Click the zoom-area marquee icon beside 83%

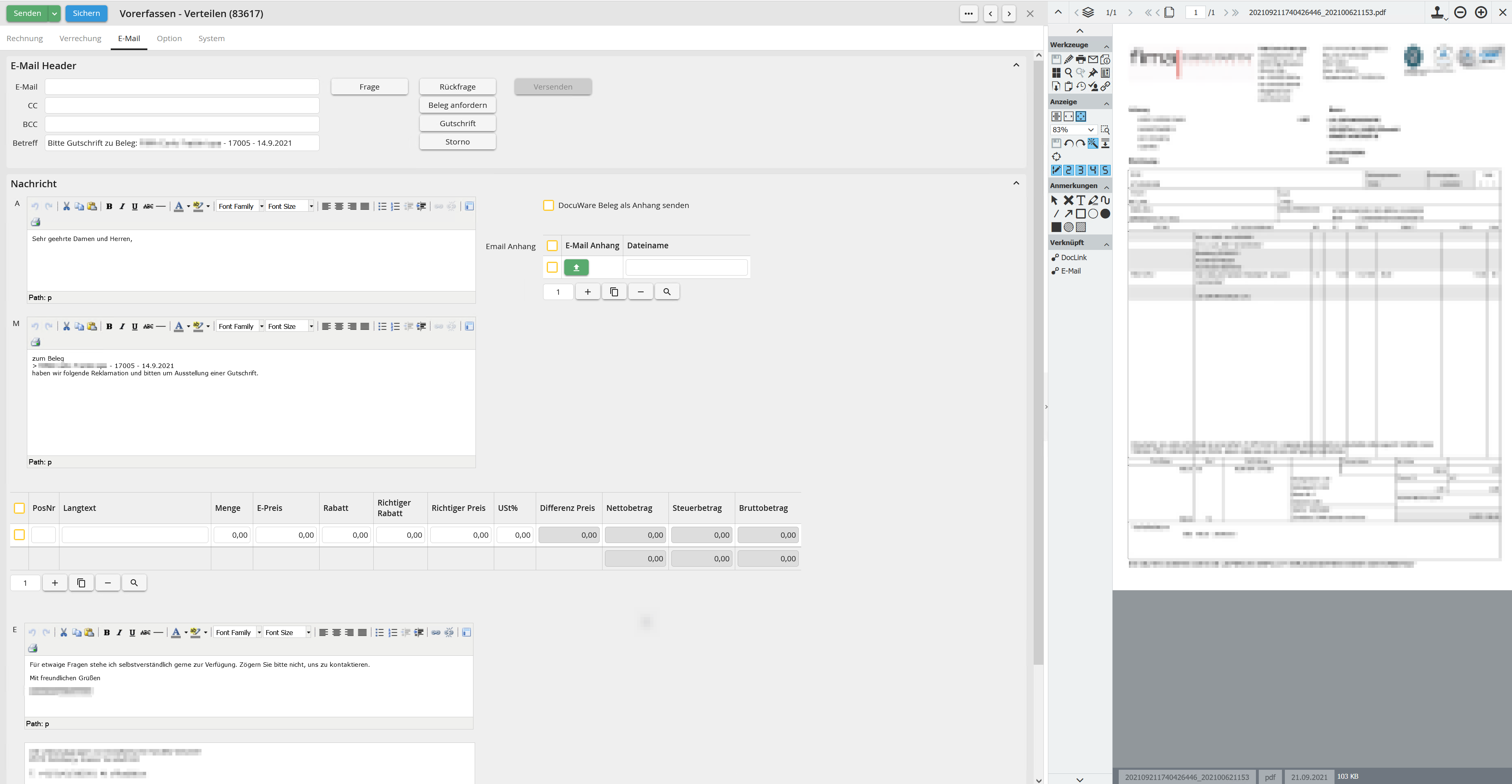click(x=1105, y=130)
